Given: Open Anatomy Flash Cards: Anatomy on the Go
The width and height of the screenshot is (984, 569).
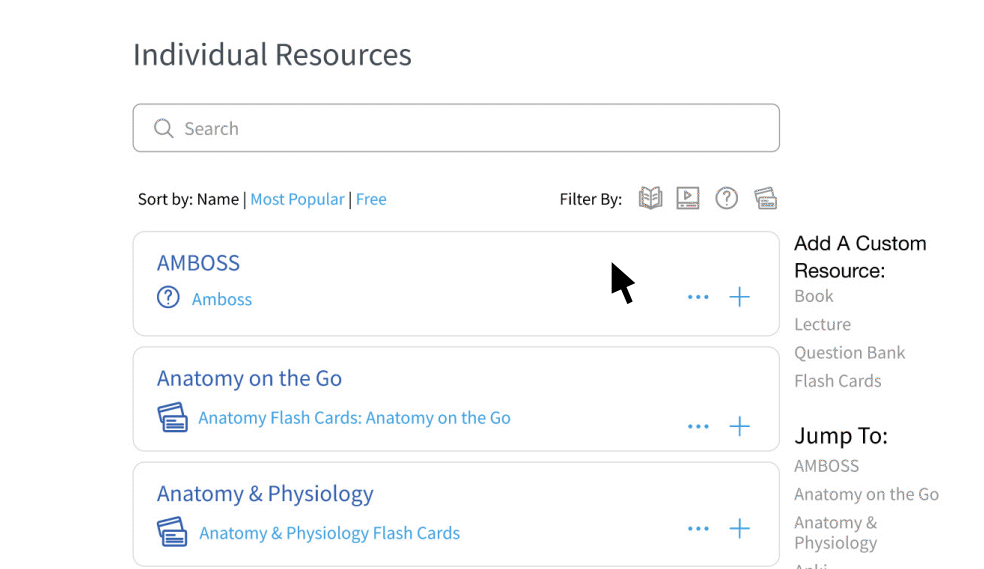Looking at the screenshot, I should [x=354, y=418].
